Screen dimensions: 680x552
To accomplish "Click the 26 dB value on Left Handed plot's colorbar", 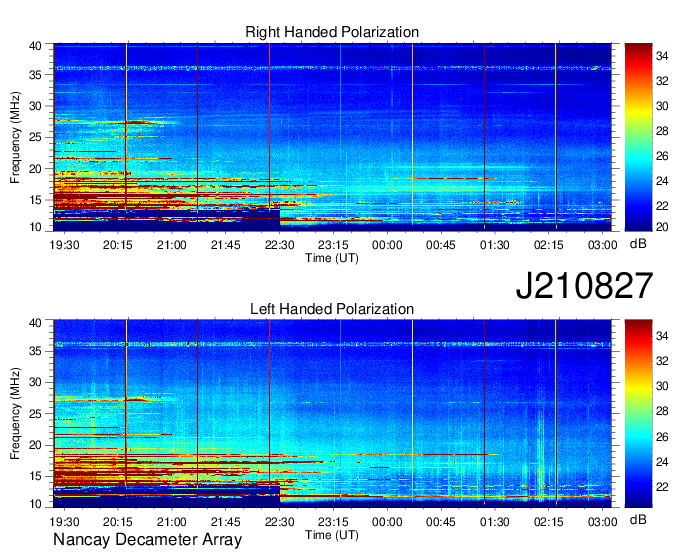I will [x=662, y=437].
